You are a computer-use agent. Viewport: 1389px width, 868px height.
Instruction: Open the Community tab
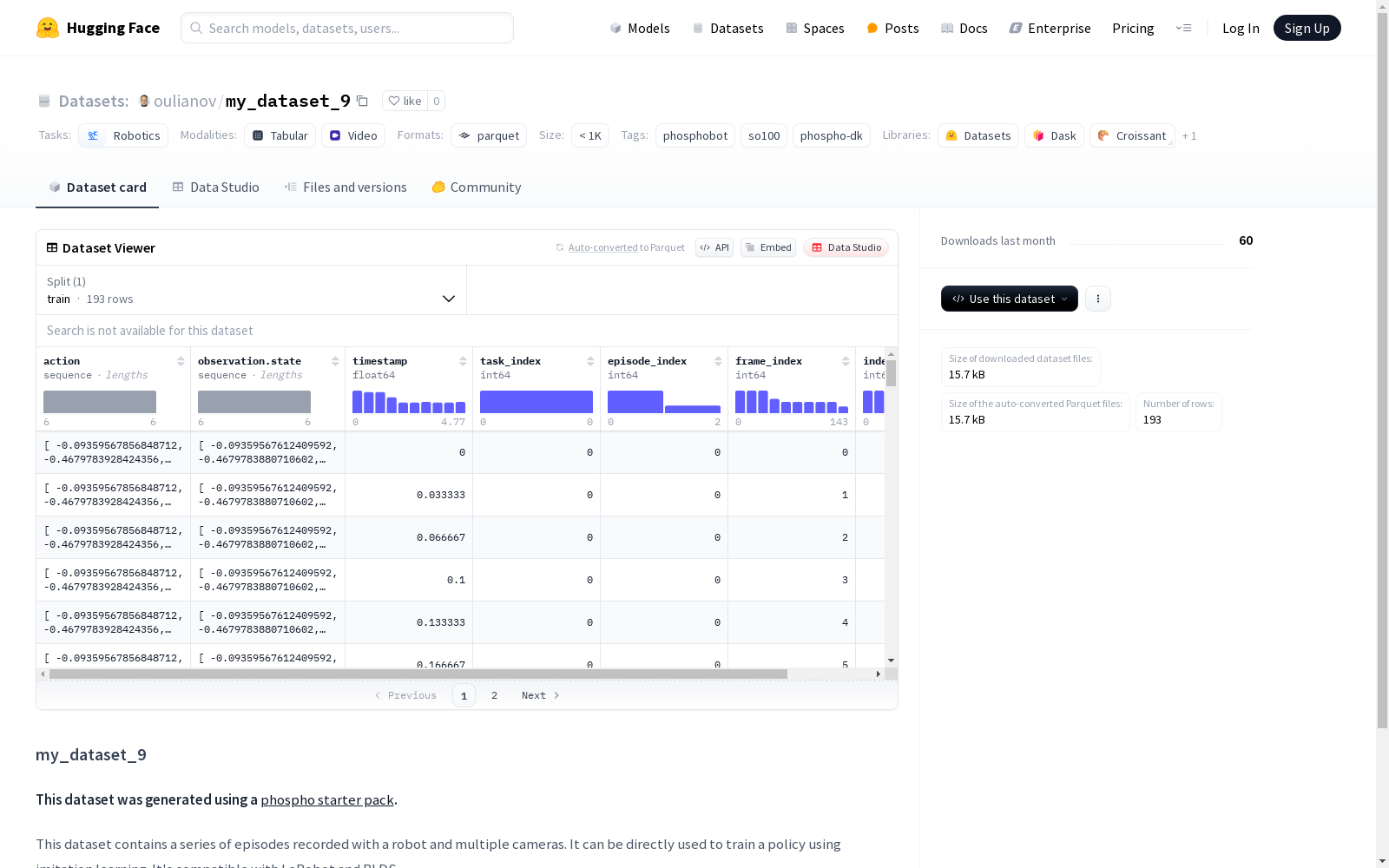pyautogui.click(x=477, y=187)
